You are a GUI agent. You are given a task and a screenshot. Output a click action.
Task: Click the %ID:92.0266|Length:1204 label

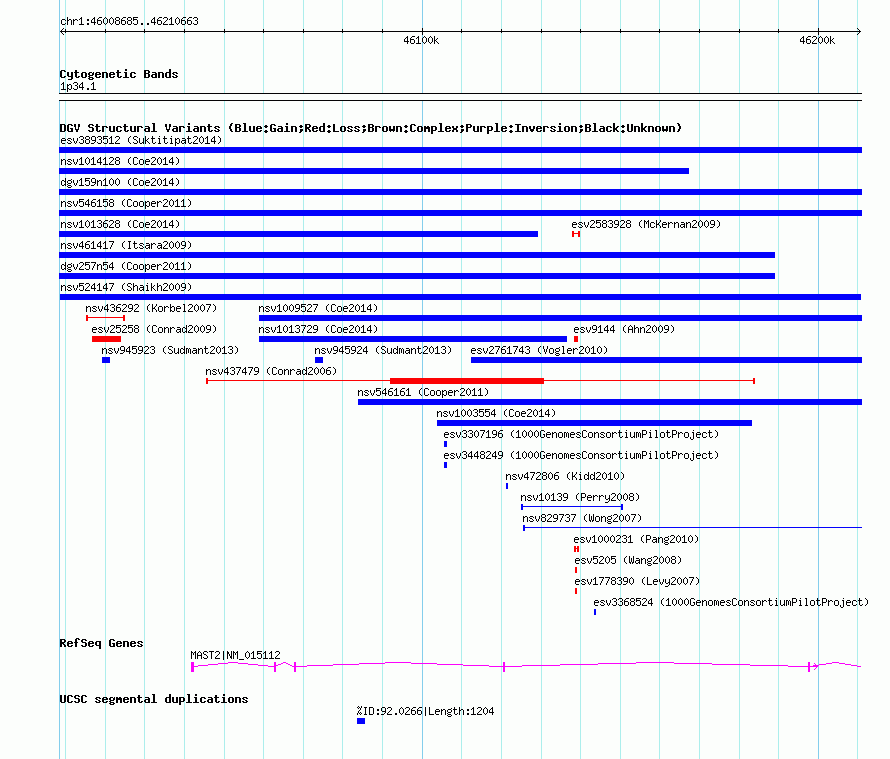pyautogui.click(x=425, y=711)
